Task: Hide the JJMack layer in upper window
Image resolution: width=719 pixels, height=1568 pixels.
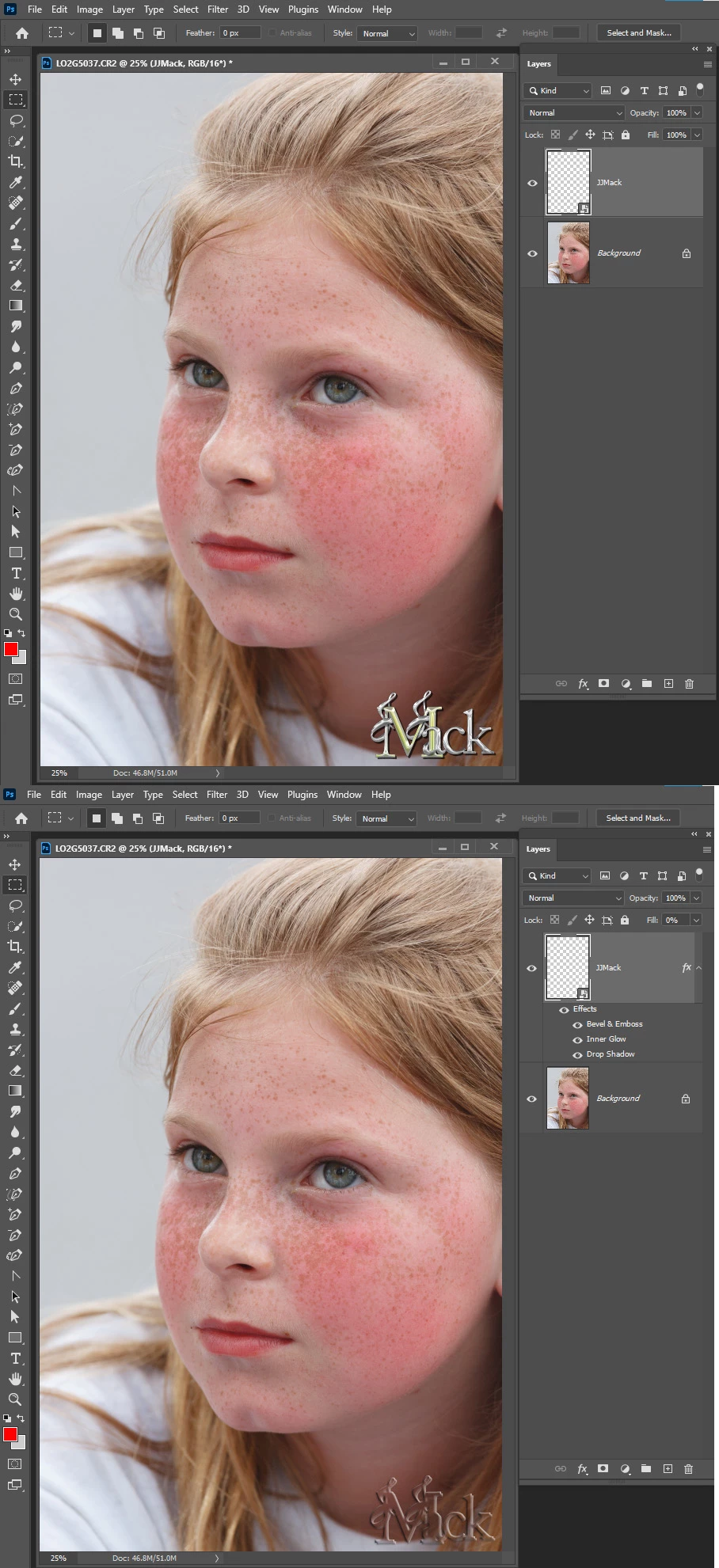Action: tap(532, 183)
